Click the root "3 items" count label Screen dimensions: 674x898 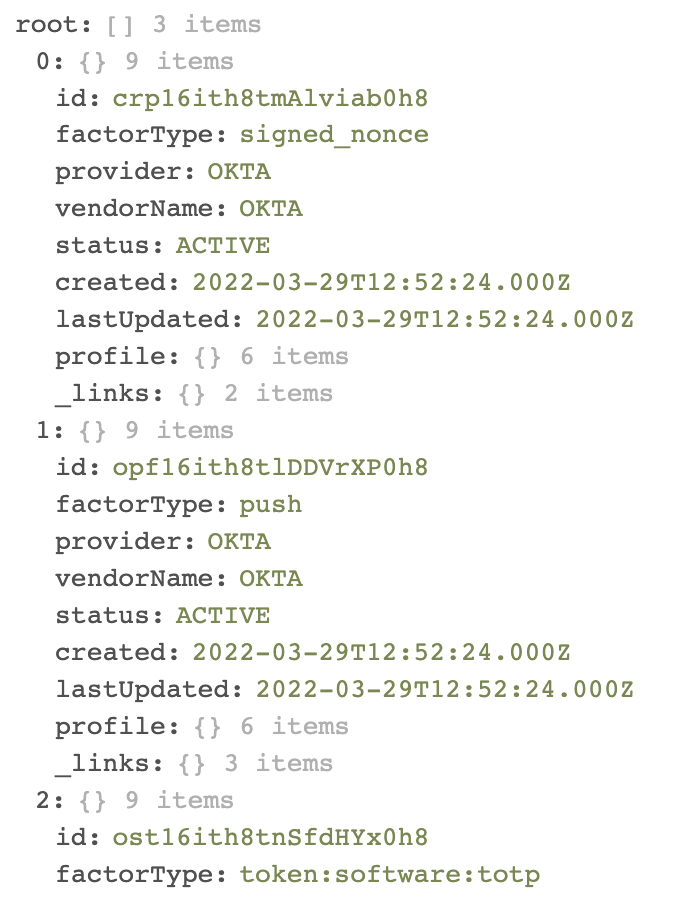[x=206, y=24]
